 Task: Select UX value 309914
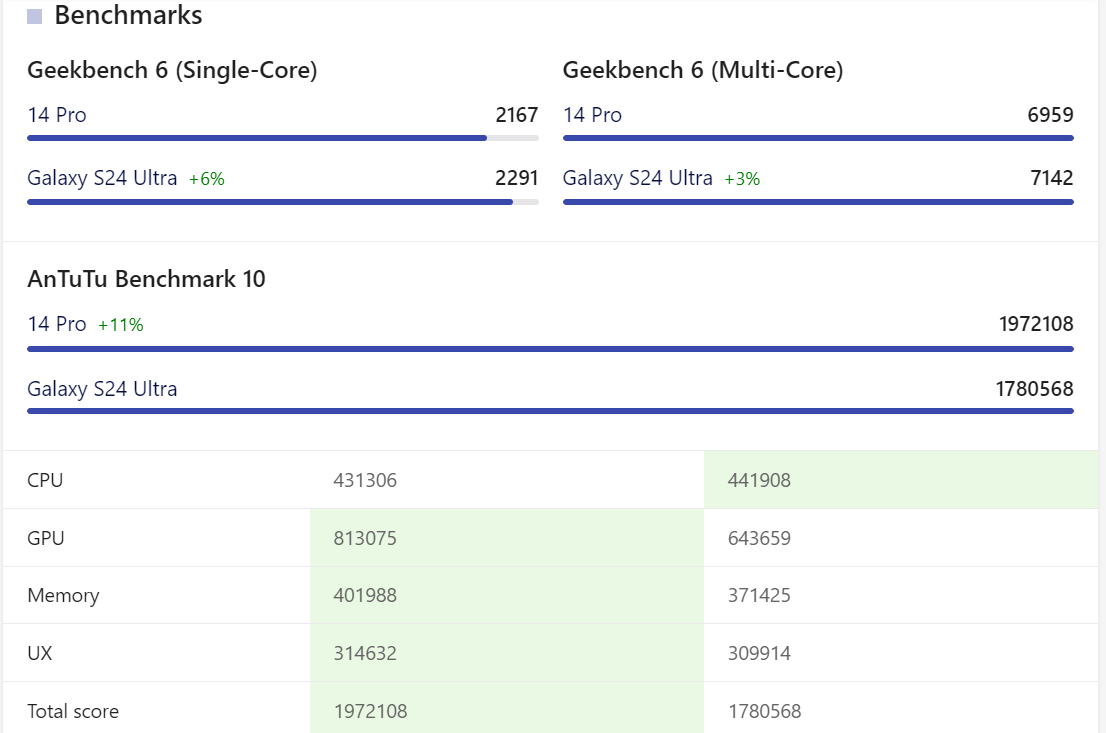coord(759,653)
